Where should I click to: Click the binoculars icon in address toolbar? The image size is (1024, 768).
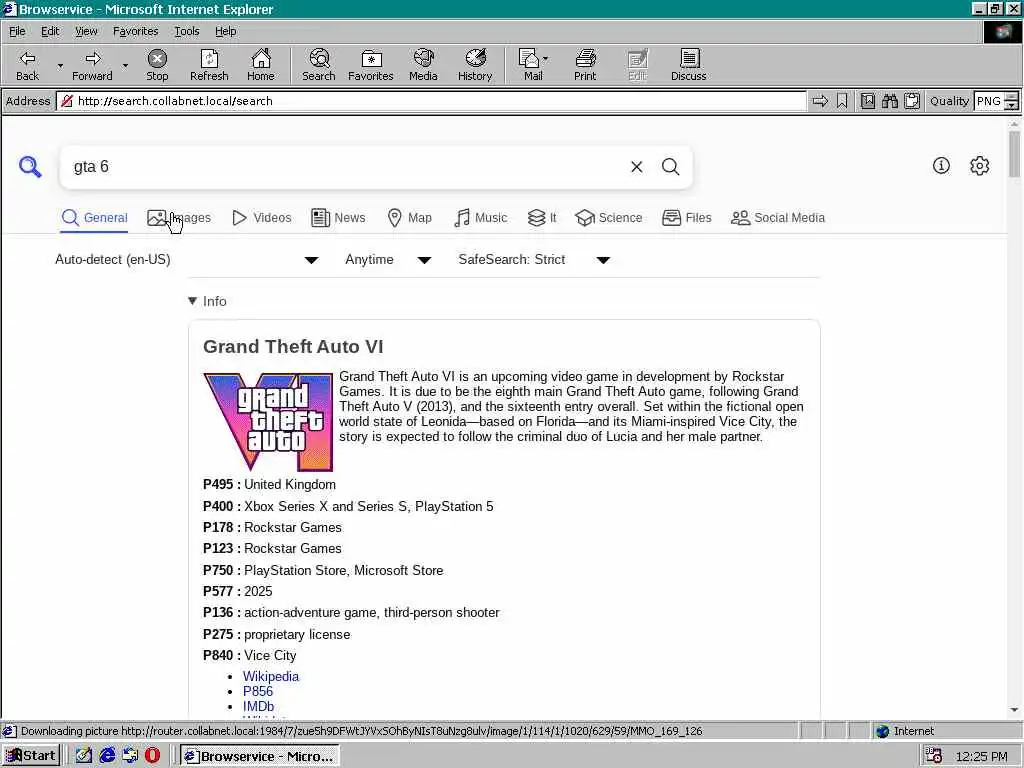click(889, 101)
